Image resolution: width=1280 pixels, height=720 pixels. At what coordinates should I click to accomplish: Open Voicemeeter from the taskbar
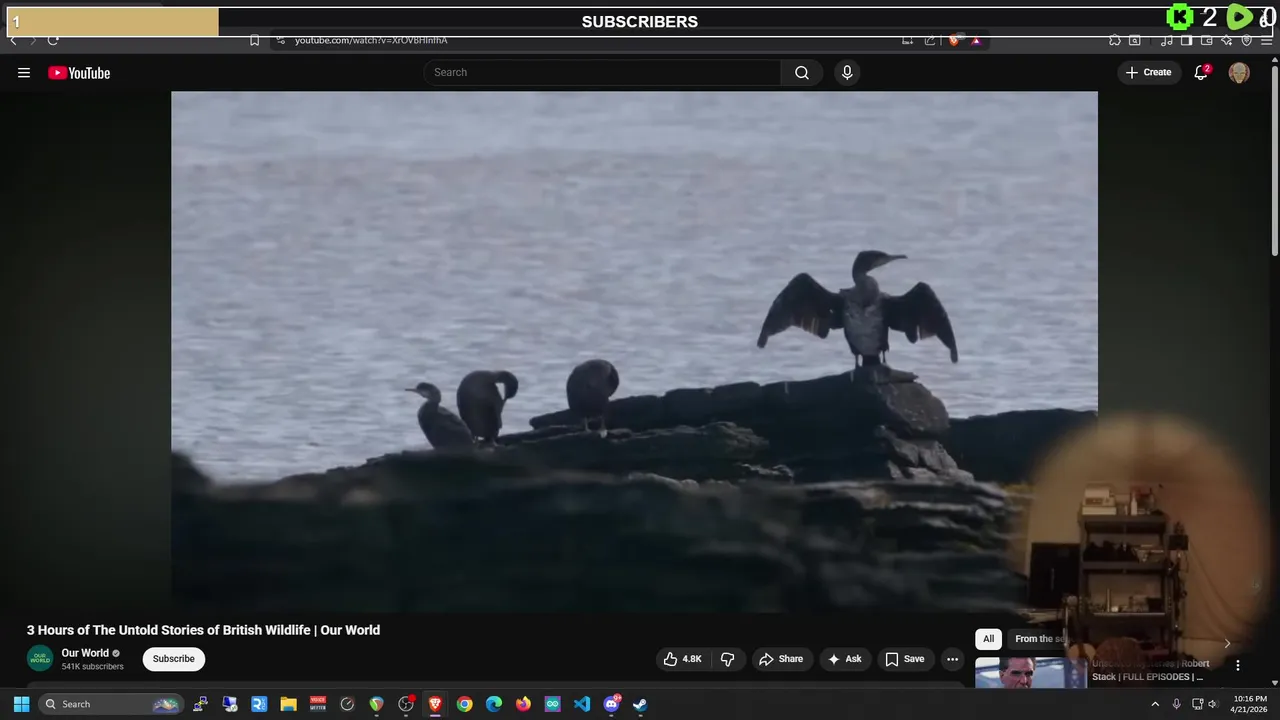[x=318, y=704]
